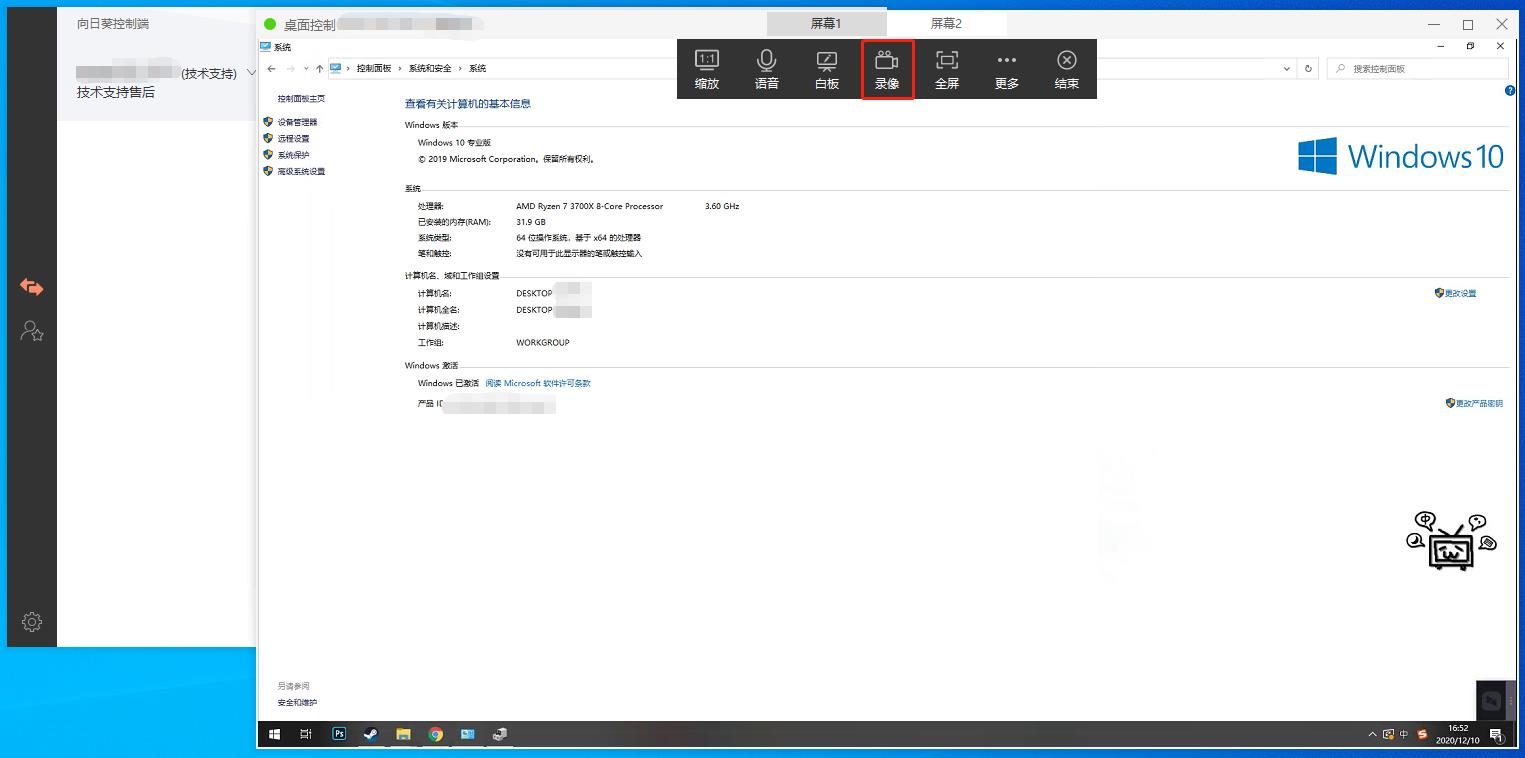Viewport: 1525px width, 758px height.
Task: Click the 中 input method indicator
Action: click(1404, 735)
